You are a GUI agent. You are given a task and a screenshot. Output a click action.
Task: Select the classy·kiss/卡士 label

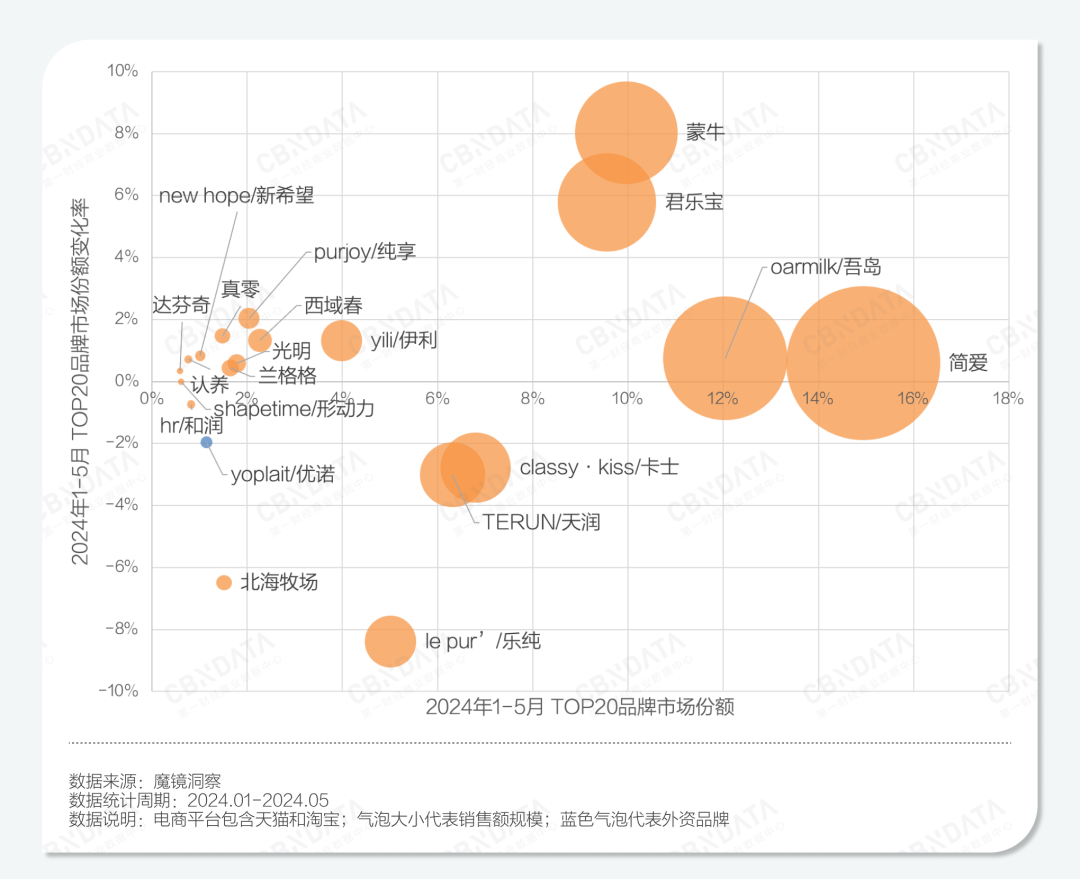pyautogui.click(x=599, y=467)
